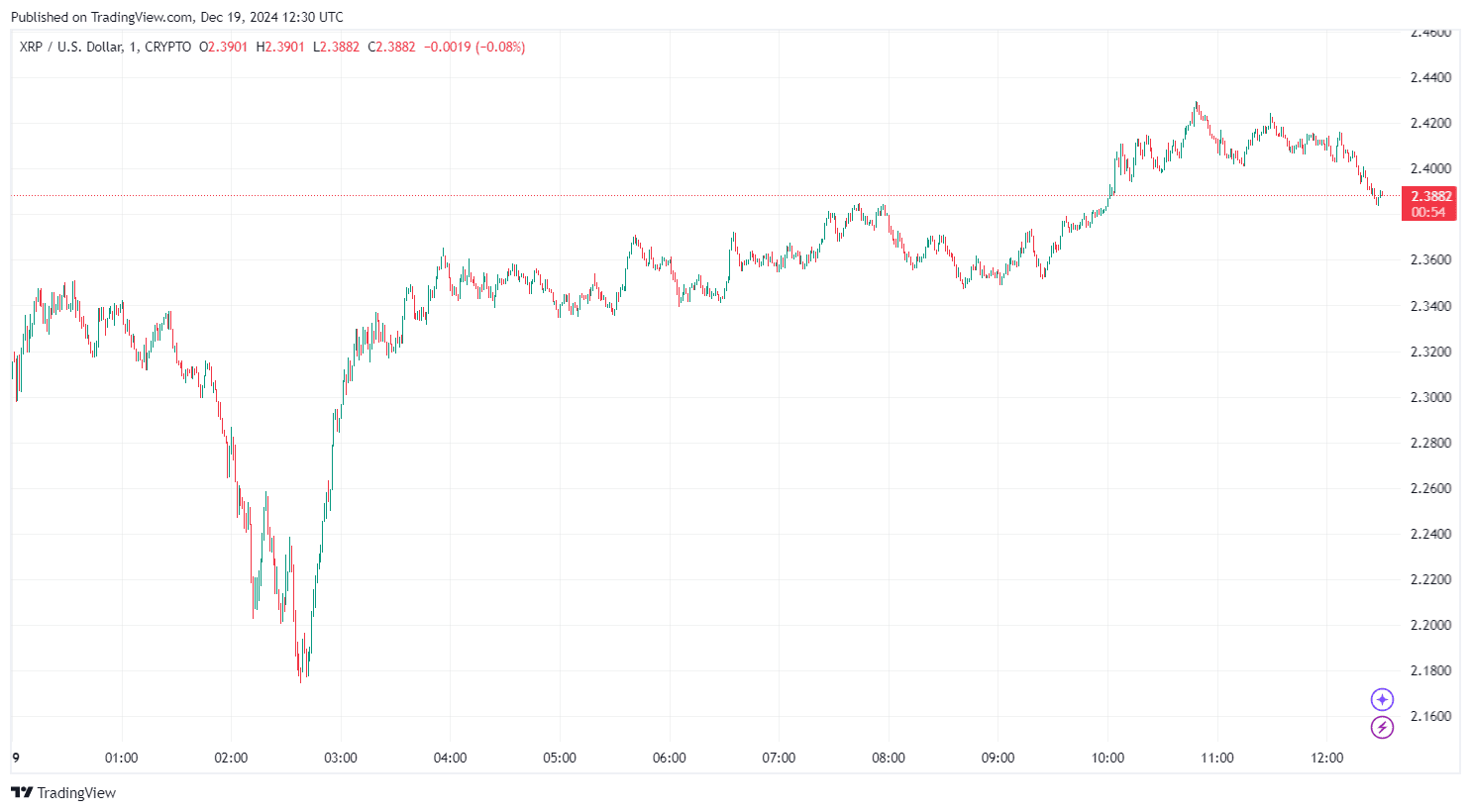Click the high value H2.3901
Viewport: 1471px width, 812px height.
280,47
